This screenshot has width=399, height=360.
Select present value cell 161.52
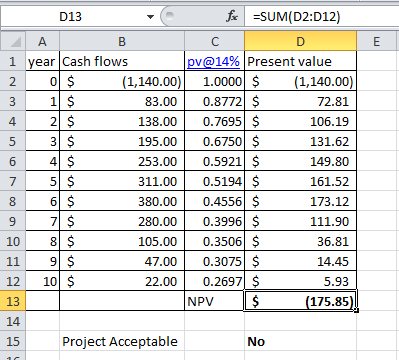click(300, 181)
